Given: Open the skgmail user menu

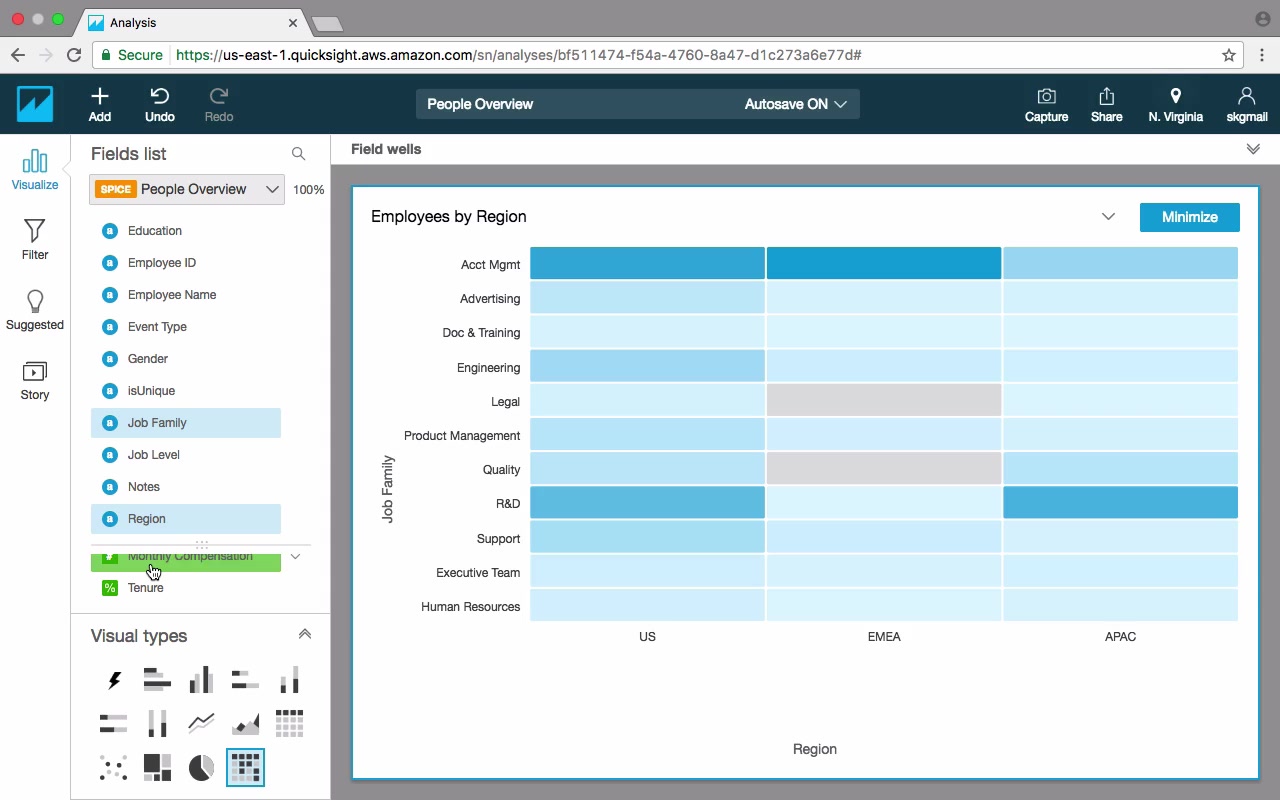Looking at the screenshot, I should 1247,104.
